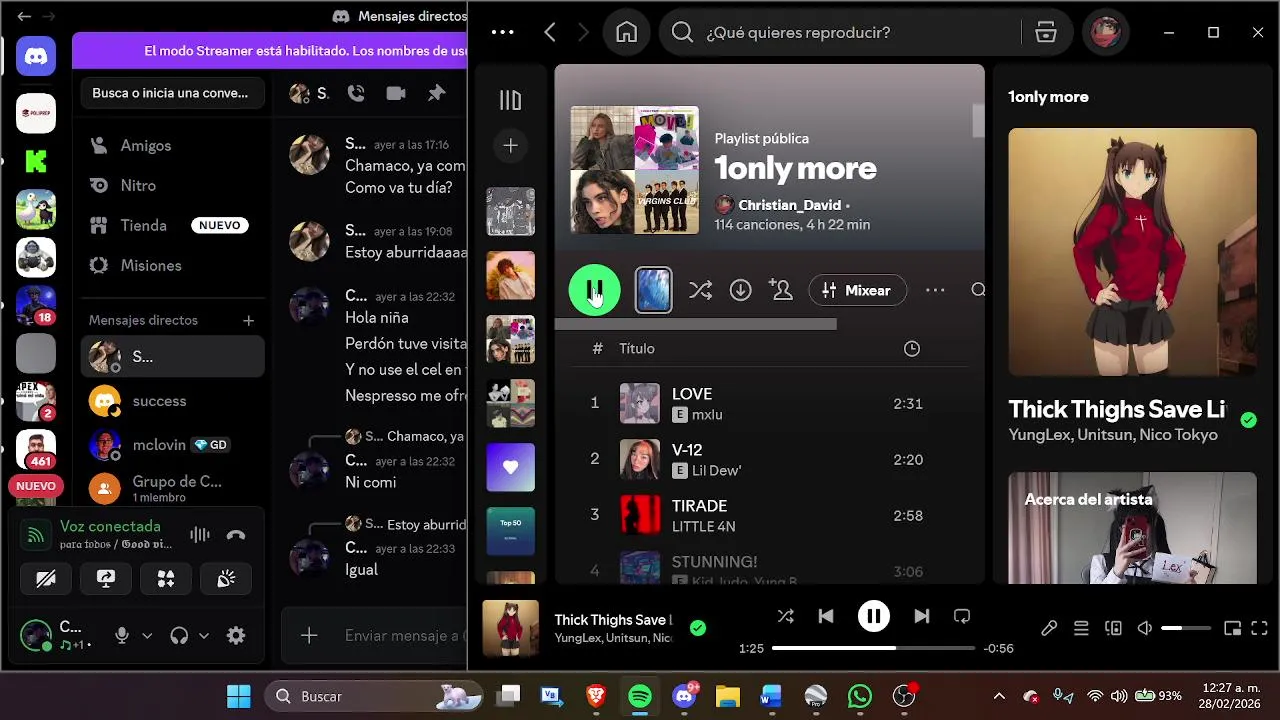This screenshot has height=720, width=1280.
Task: Sort tracks by duration clock header
Action: (911, 349)
